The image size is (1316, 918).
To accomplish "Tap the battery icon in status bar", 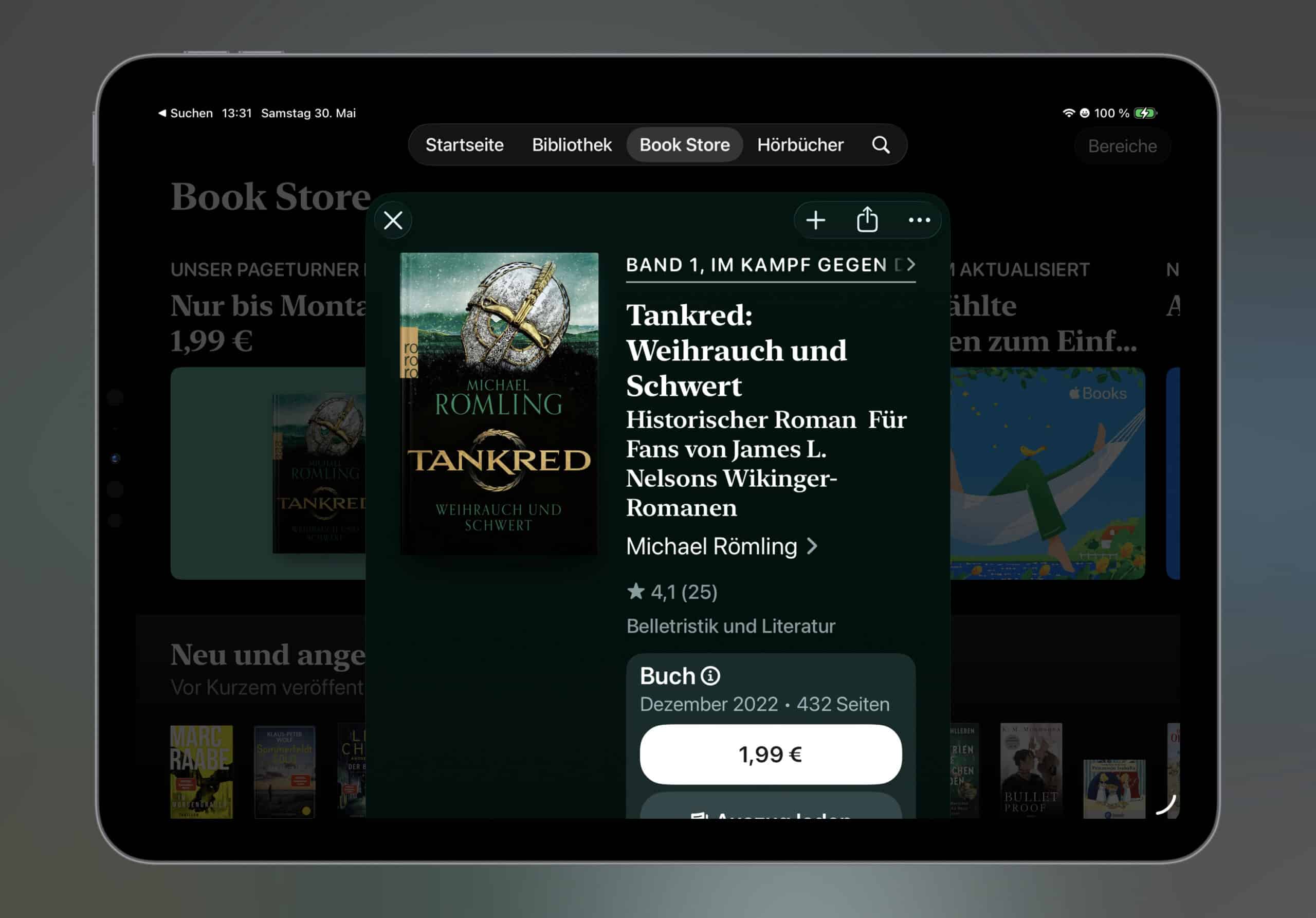I will [1146, 113].
